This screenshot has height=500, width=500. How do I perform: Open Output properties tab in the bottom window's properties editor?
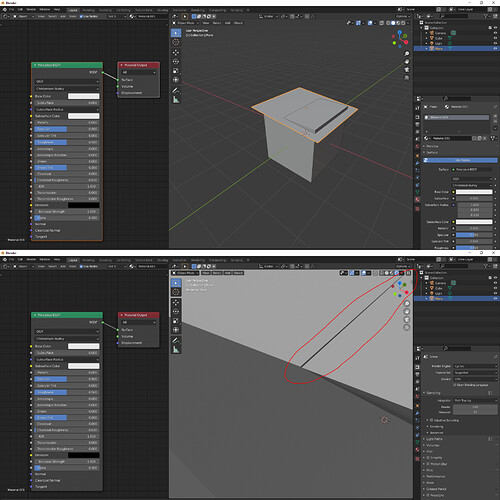[417, 375]
